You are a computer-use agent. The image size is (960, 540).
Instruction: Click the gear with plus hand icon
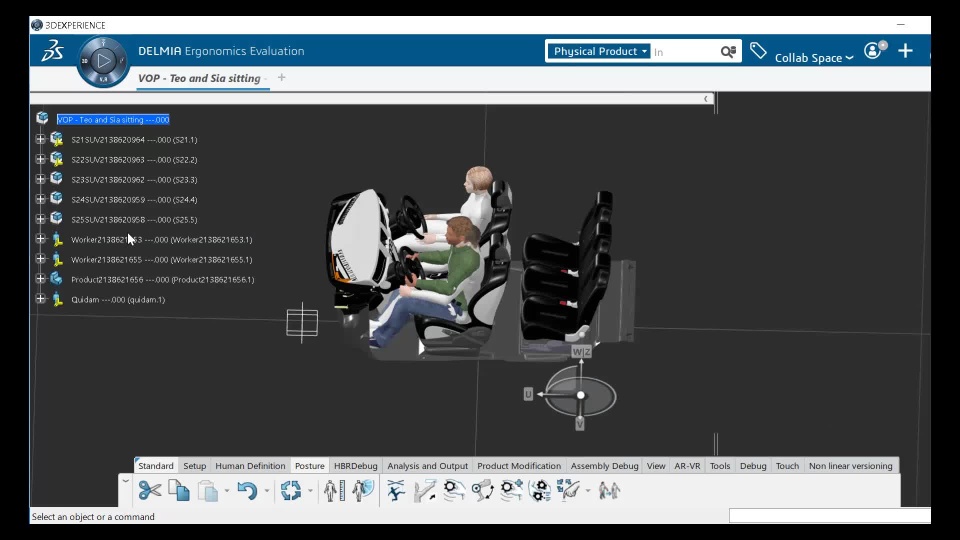pos(511,490)
